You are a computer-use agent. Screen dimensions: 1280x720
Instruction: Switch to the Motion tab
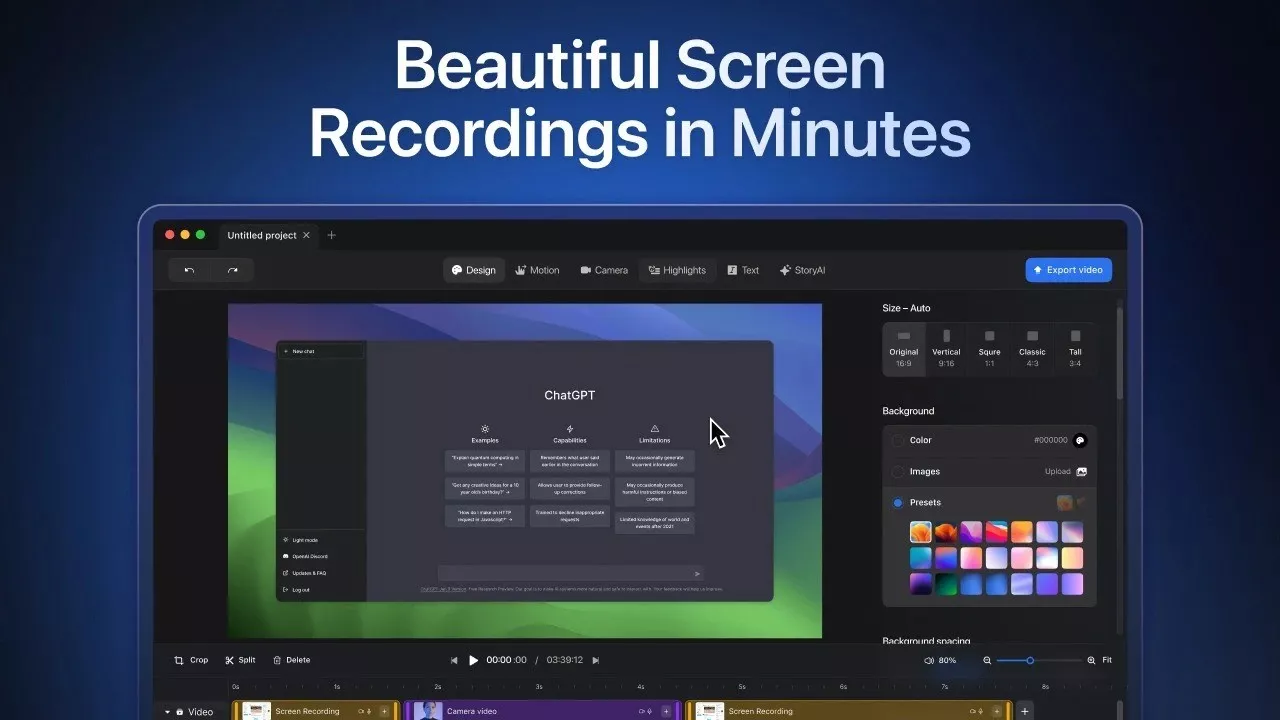tap(537, 270)
